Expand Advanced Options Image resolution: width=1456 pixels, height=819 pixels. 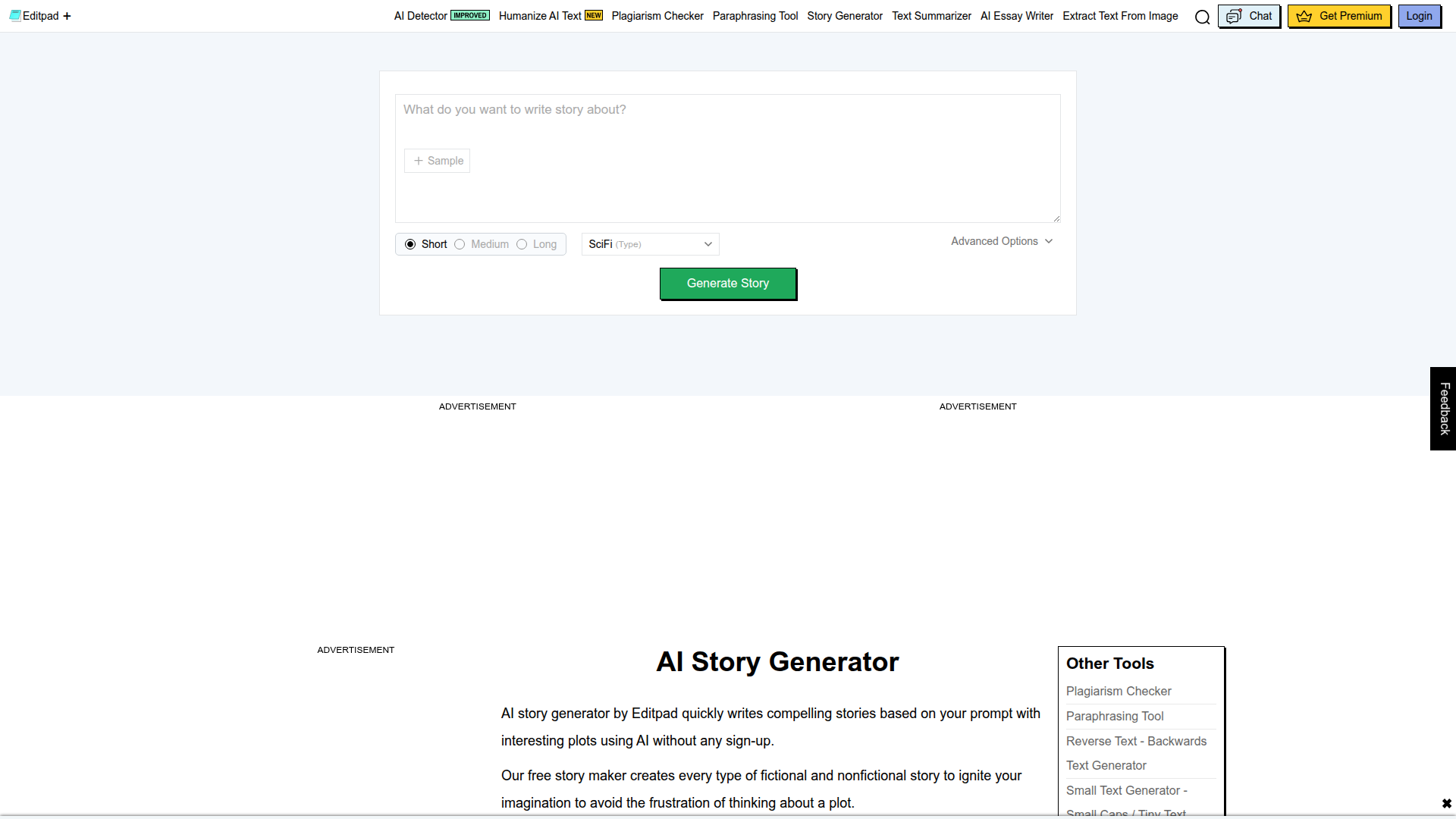click(1001, 241)
